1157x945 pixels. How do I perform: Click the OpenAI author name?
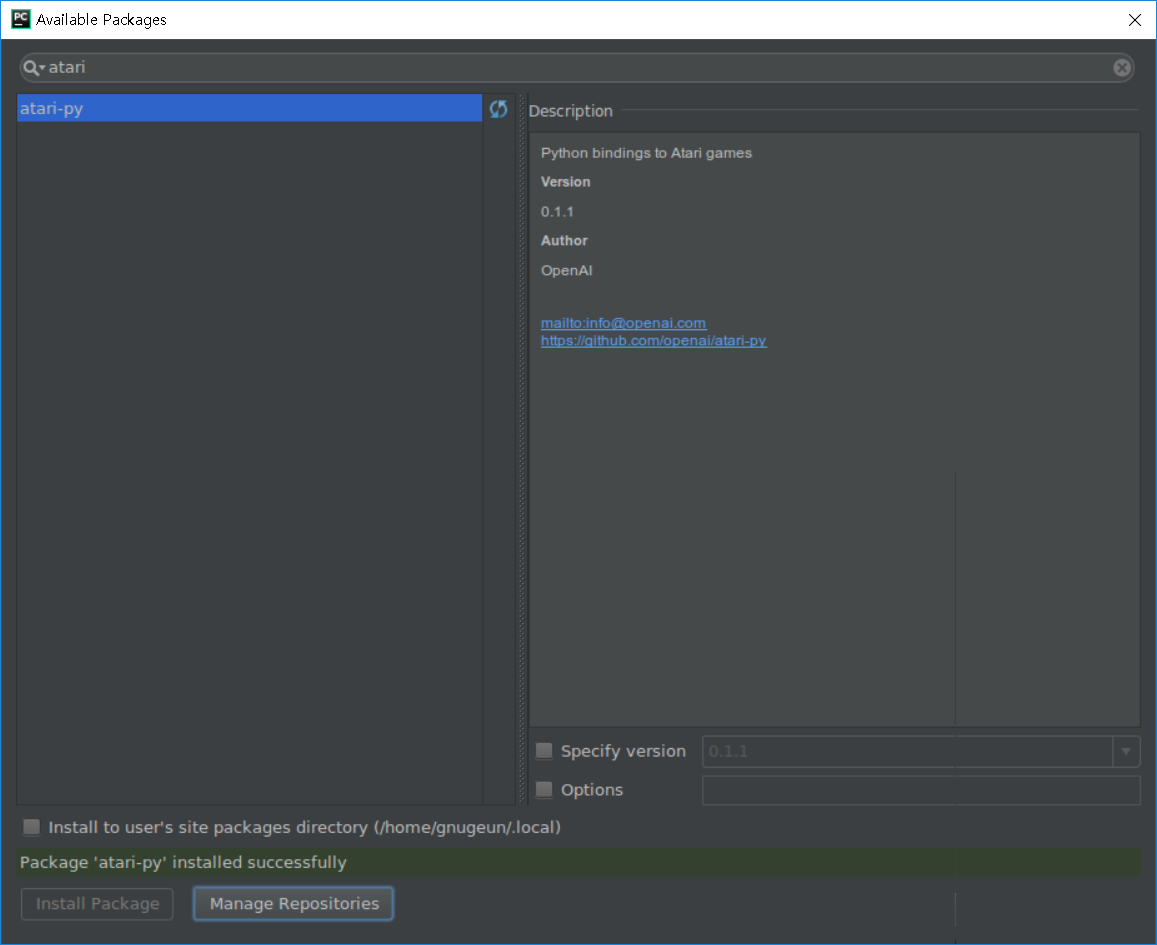(567, 270)
